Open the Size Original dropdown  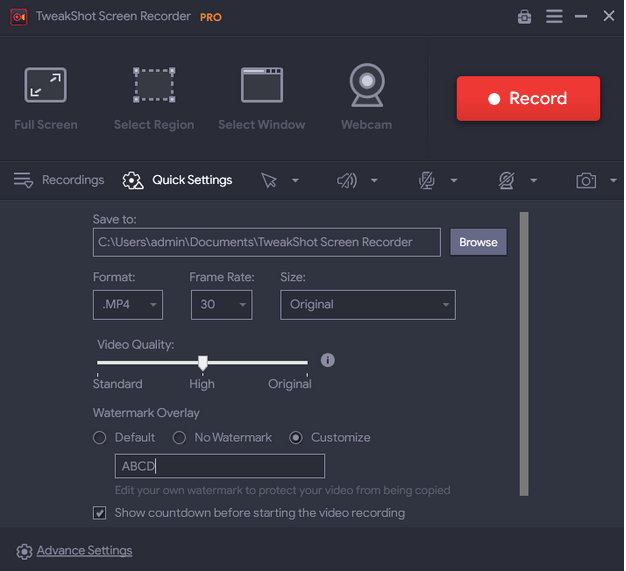(x=368, y=305)
